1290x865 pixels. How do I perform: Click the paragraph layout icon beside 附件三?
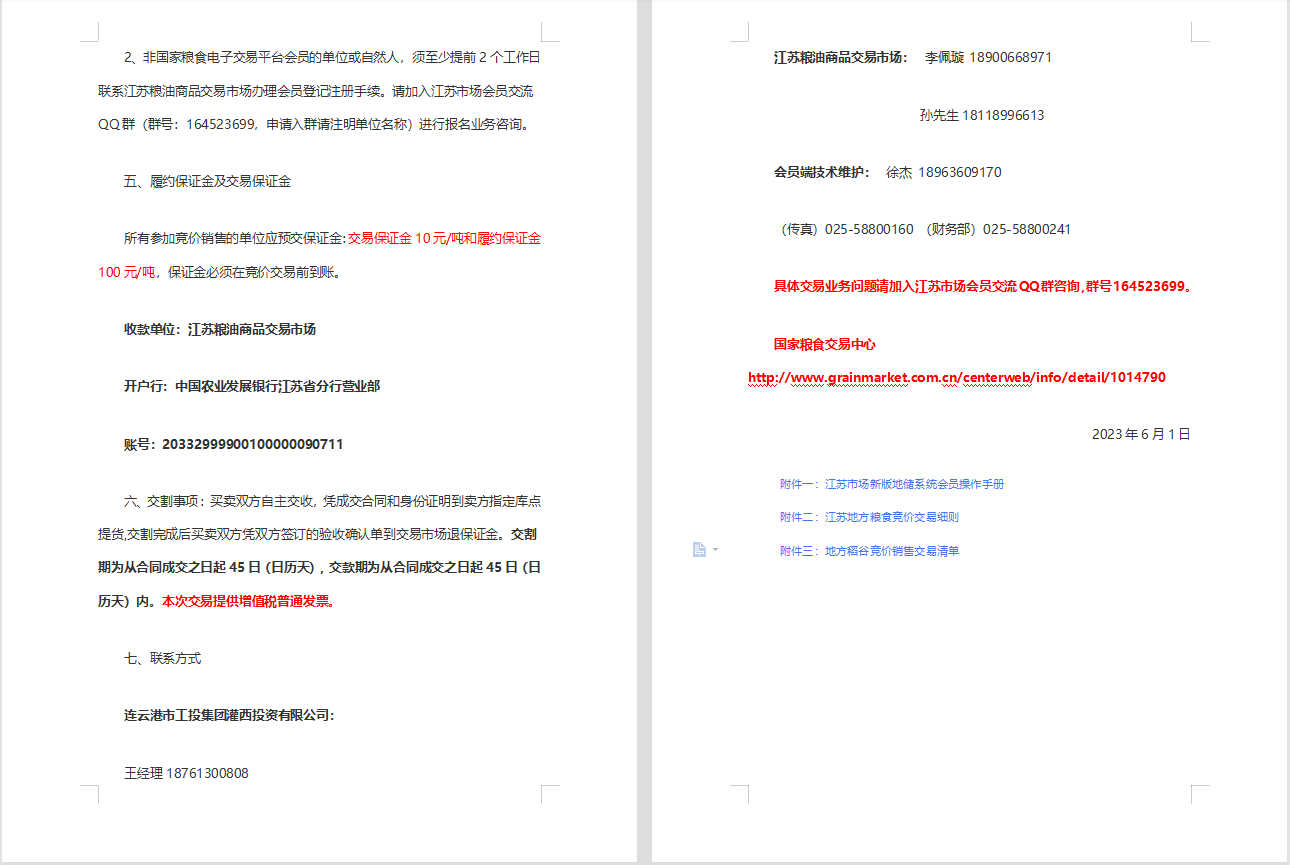pos(699,549)
